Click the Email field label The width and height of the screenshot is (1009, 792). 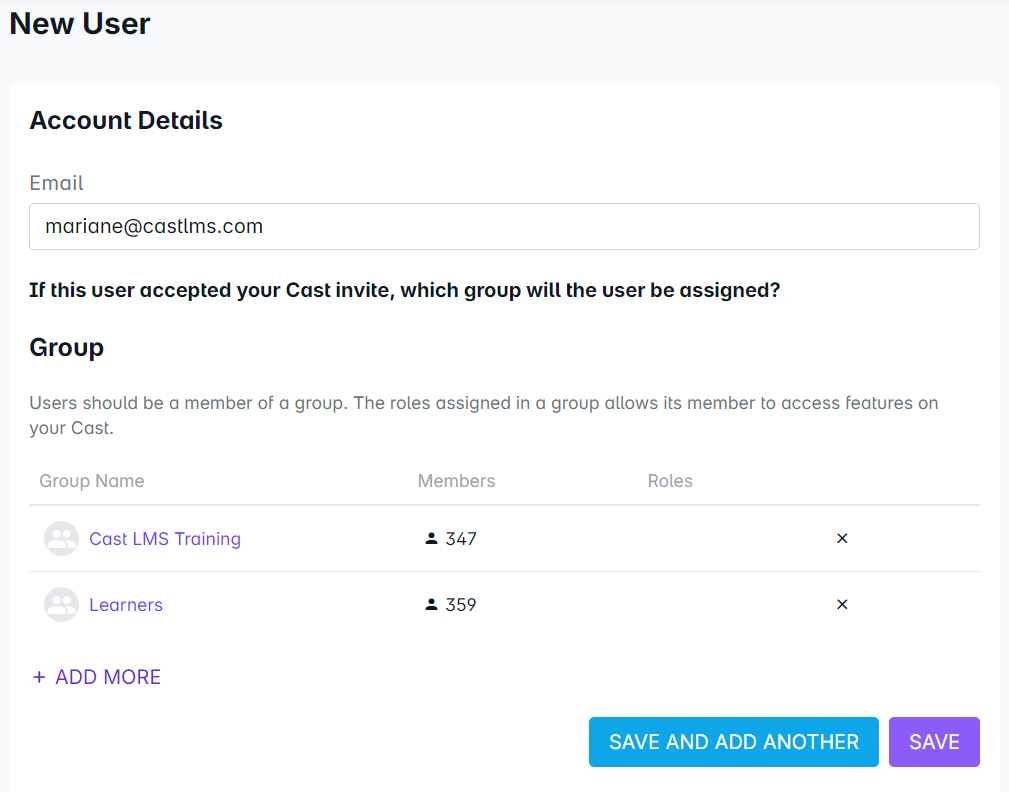[x=56, y=183]
